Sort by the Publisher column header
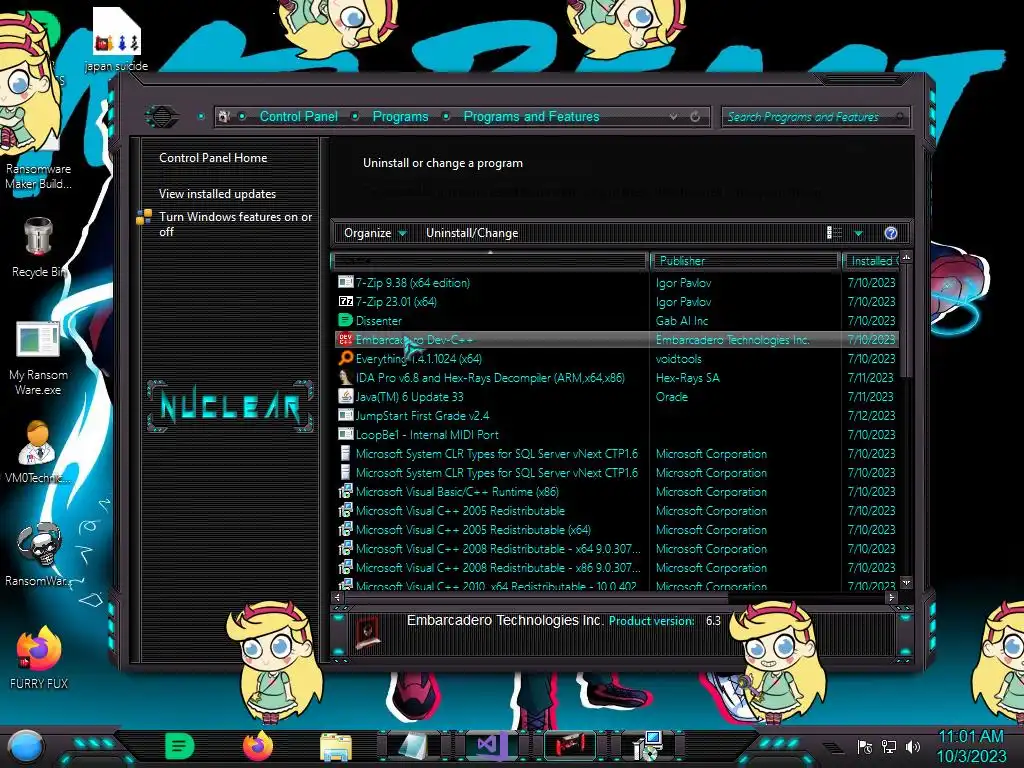Image resolution: width=1024 pixels, height=768 pixels. pyautogui.click(x=744, y=261)
